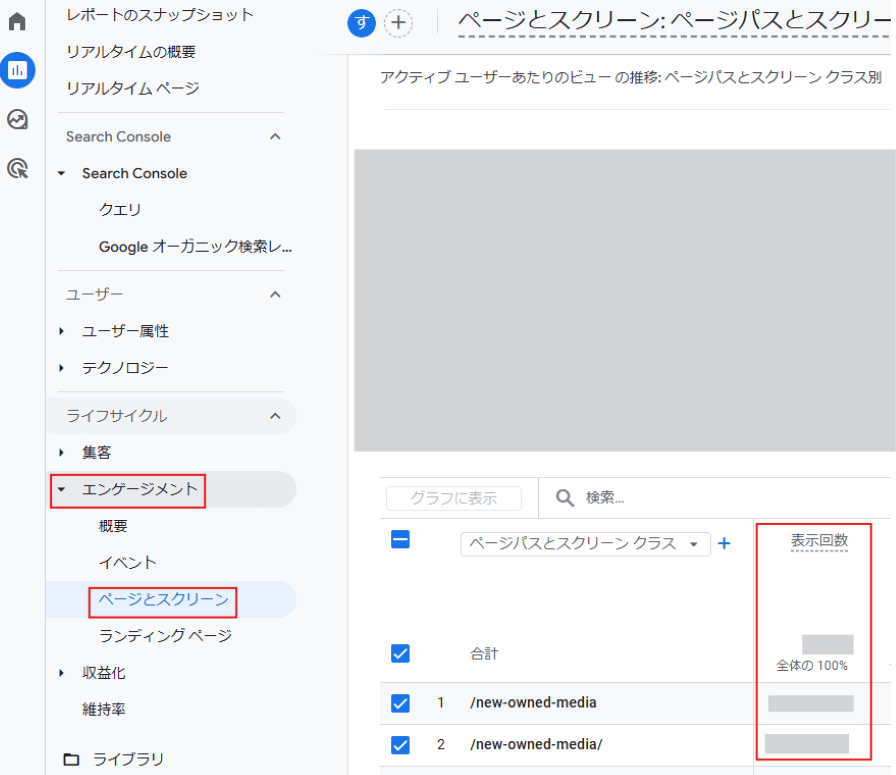The height and width of the screenshot is (775, 896).
Task: Uncheck the 合計 row checkbox
Action: click(x=400, y=653)
